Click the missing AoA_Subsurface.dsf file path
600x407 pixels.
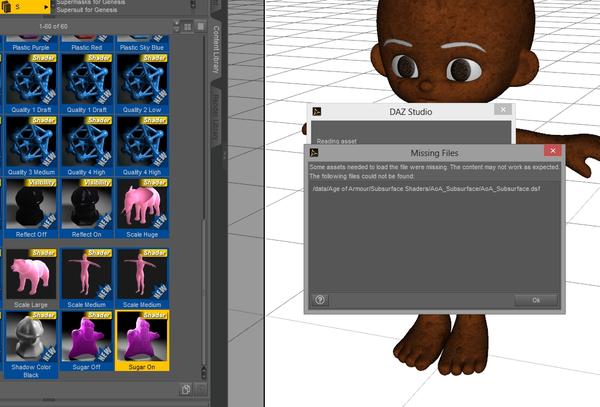426,189
